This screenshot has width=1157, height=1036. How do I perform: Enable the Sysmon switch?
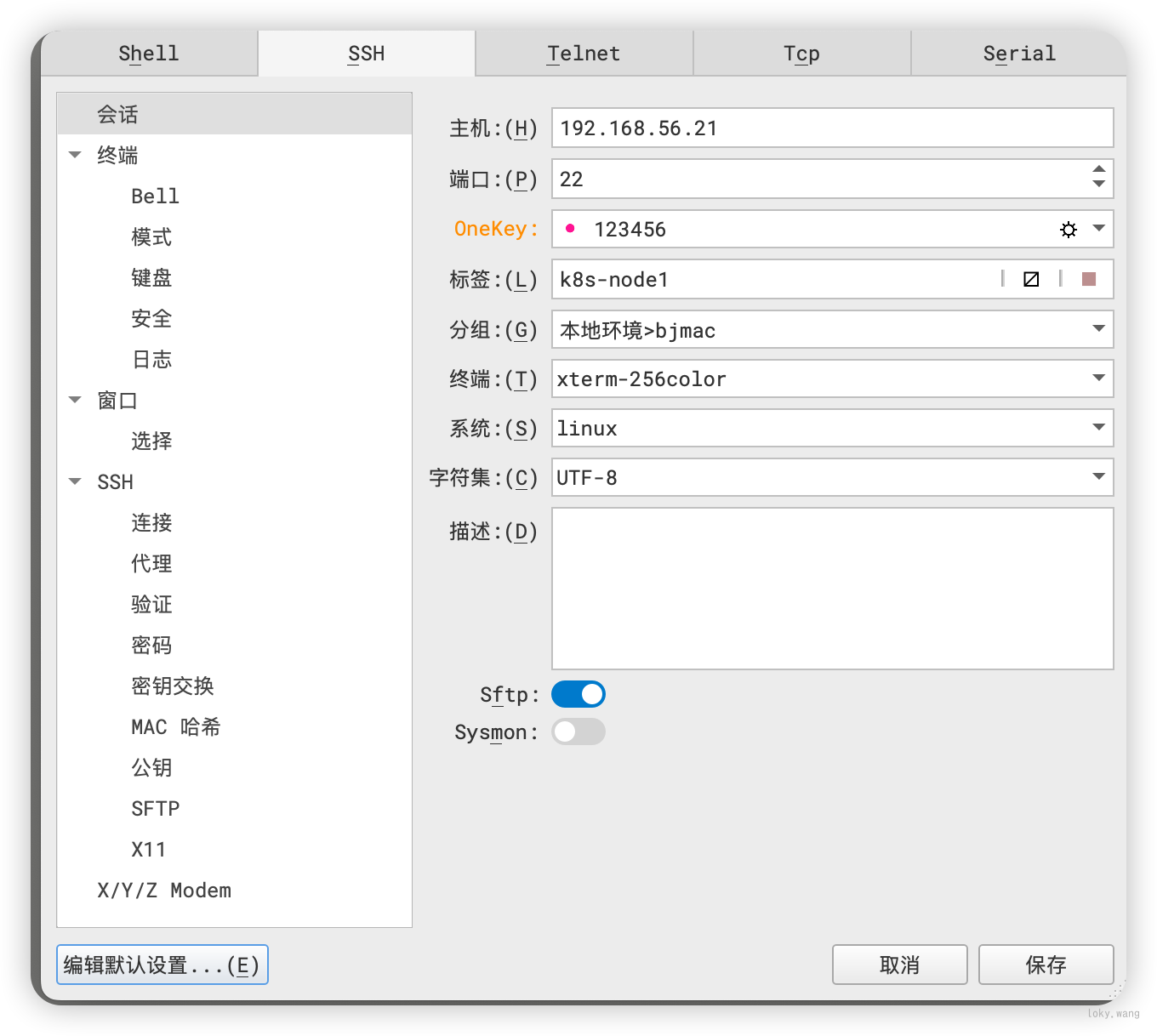(578, 731)
